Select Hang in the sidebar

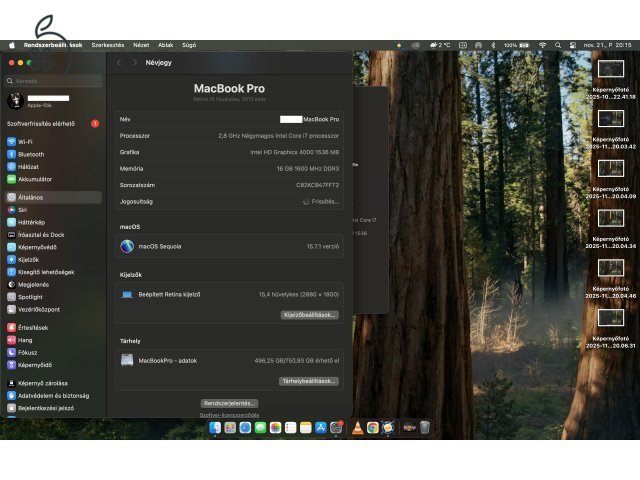(x=19, y=340)
